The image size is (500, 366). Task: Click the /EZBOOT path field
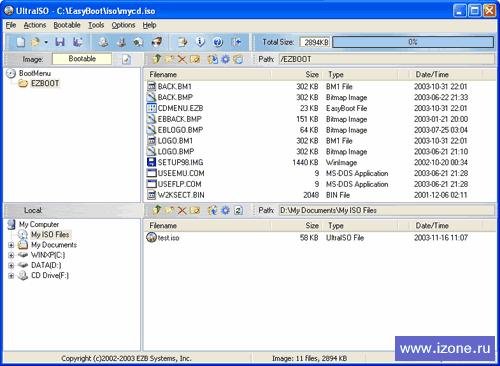(386, 59)
